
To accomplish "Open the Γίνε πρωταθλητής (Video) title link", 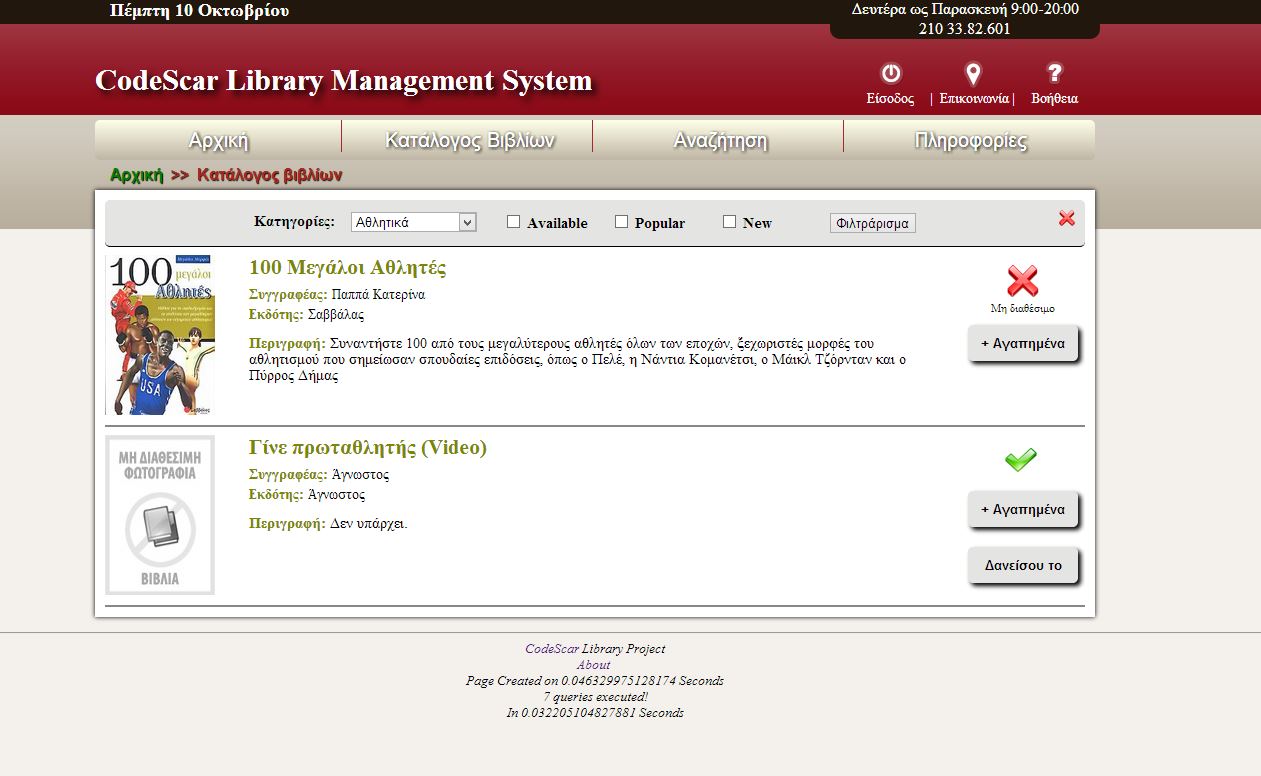I will point(367,447).
